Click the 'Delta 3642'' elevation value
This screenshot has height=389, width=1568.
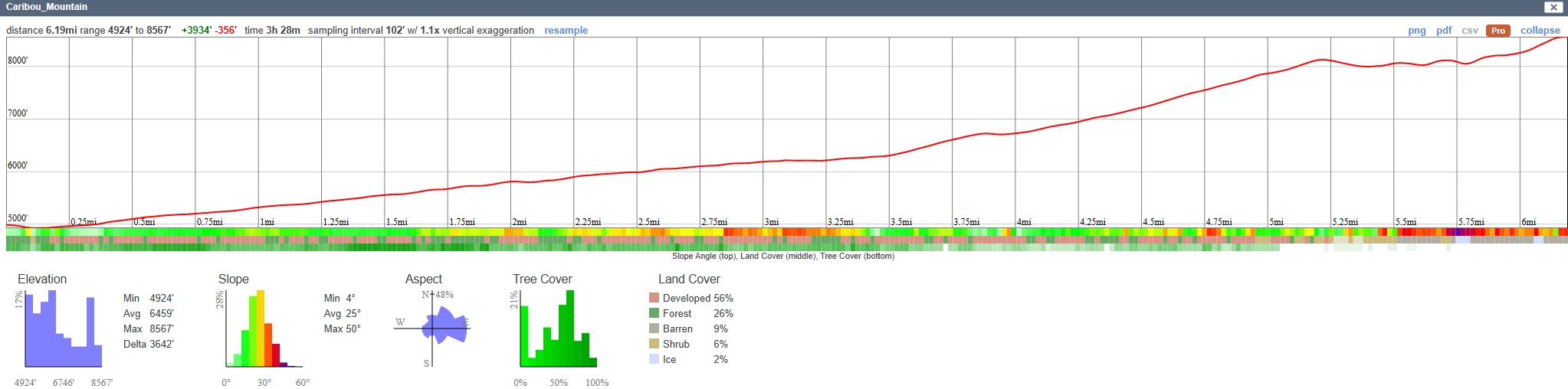click(x=149, y=344)
